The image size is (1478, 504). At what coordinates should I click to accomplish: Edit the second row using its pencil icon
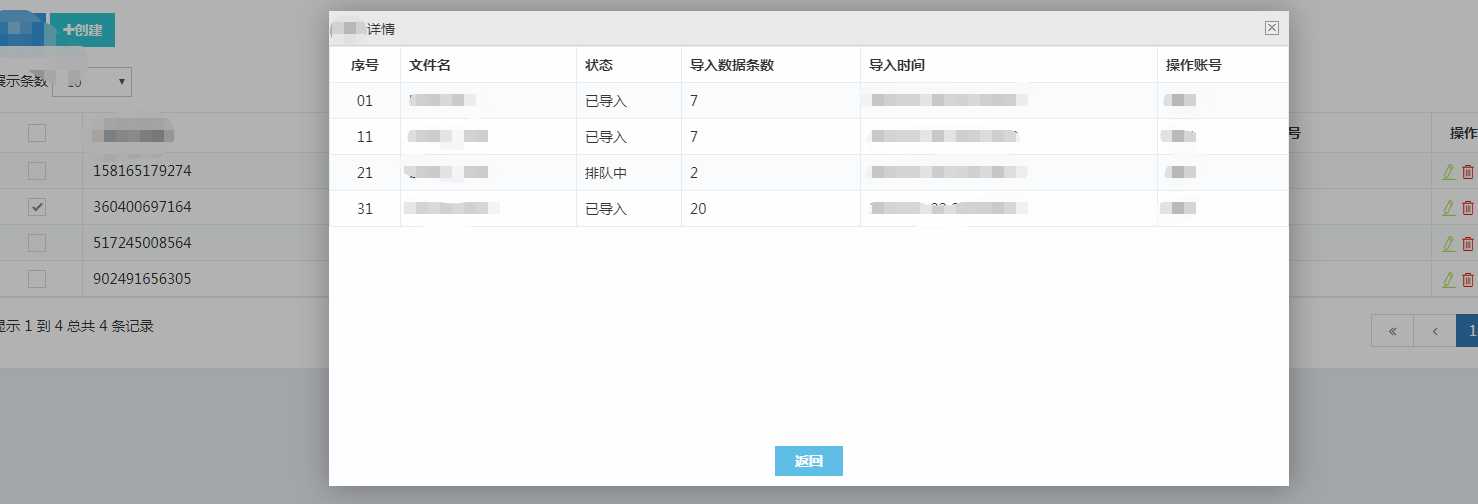pos(1448,208)
